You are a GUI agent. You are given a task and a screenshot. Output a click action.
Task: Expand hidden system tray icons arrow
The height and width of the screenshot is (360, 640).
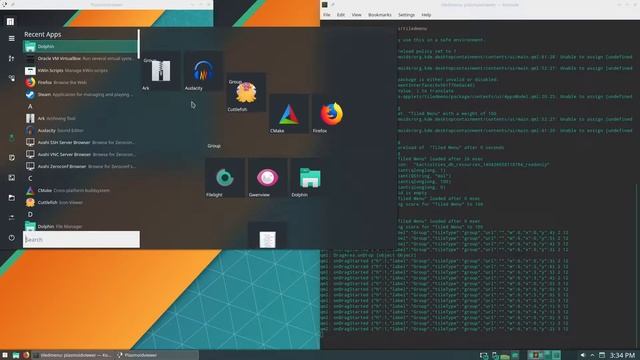[x=592, y=356]
